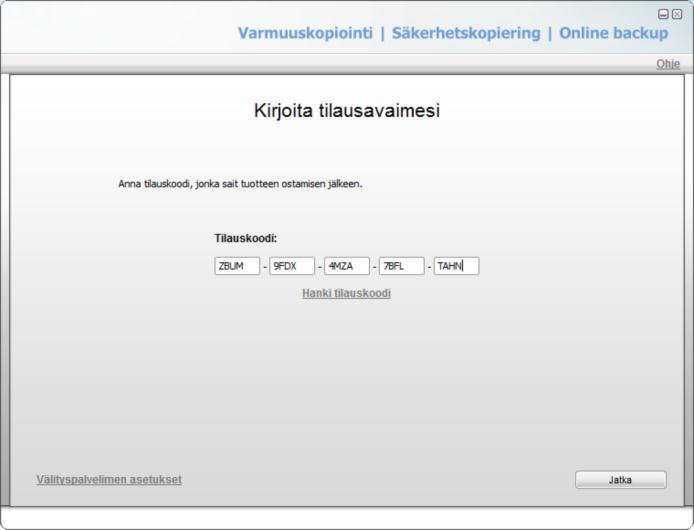The image size is (694, 530).
Task: Close the backup window
Action: [x=677, y=14]
